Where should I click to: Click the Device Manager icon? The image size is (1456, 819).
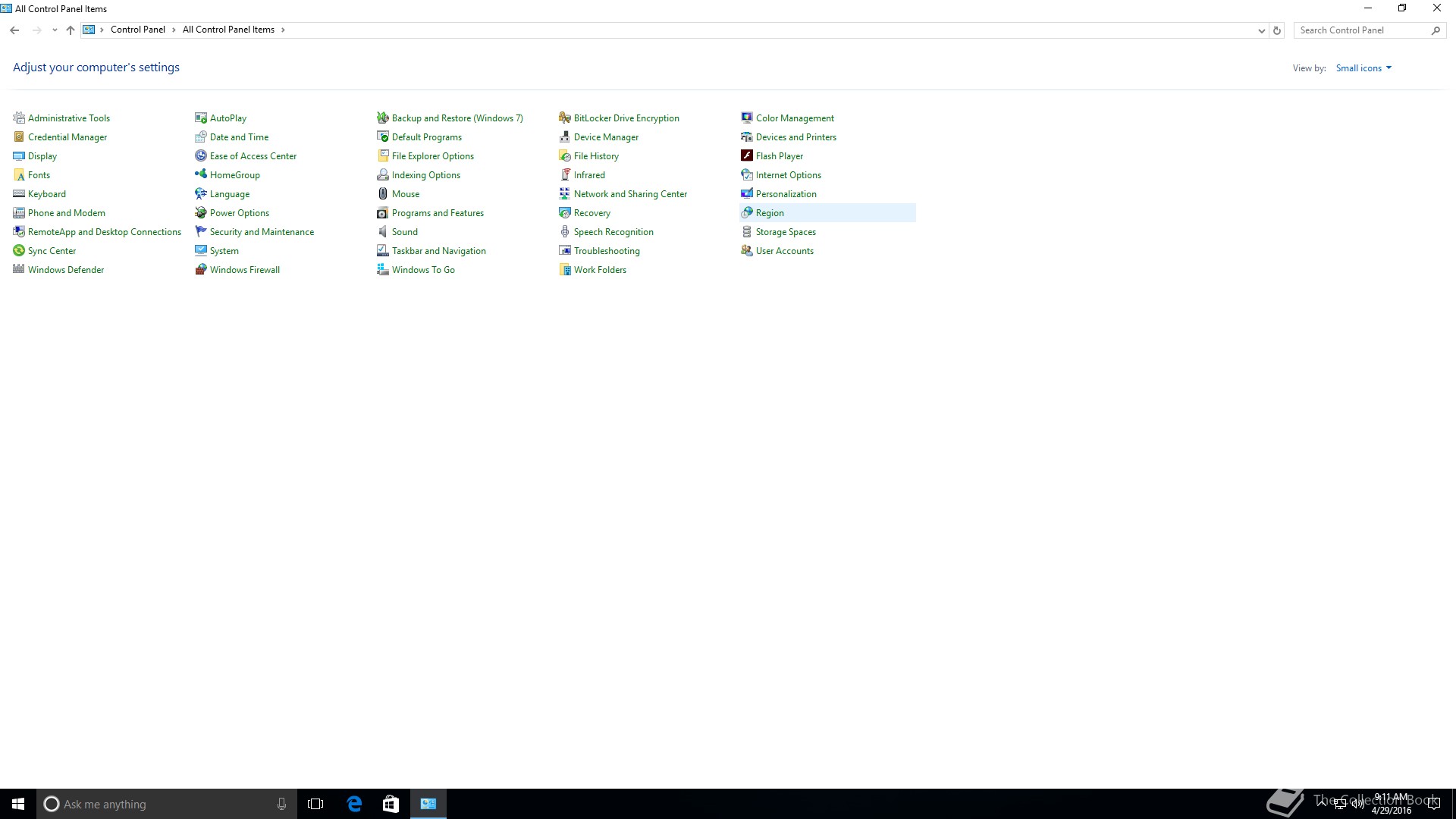[x=565, y=136]
